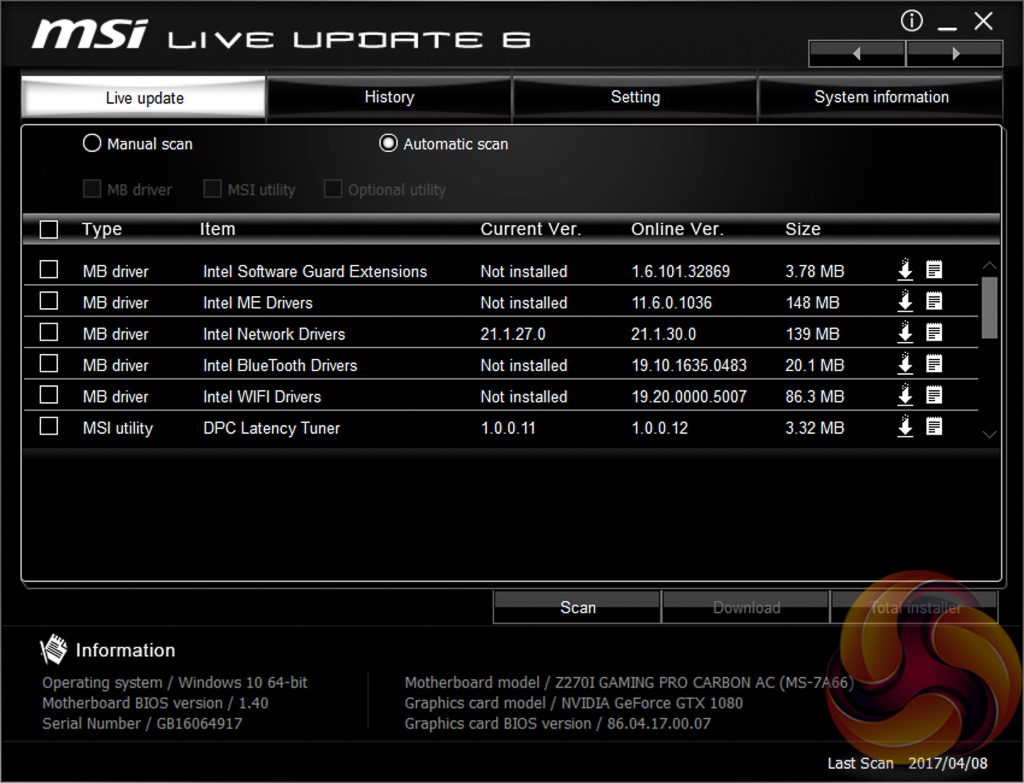This screenshot has height=783, width=1024.
Task: Click current version 1.0.0.11
Action: point(507,428)
